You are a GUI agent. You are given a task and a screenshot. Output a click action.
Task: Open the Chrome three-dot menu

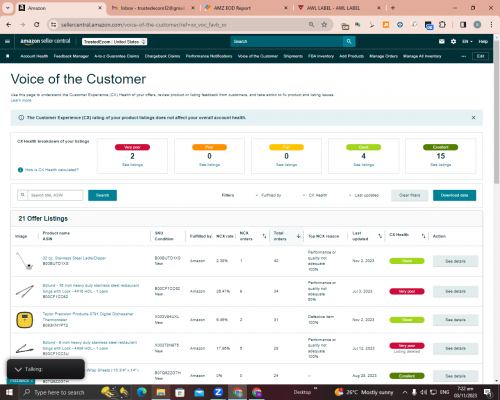click(x=491, y=25)
